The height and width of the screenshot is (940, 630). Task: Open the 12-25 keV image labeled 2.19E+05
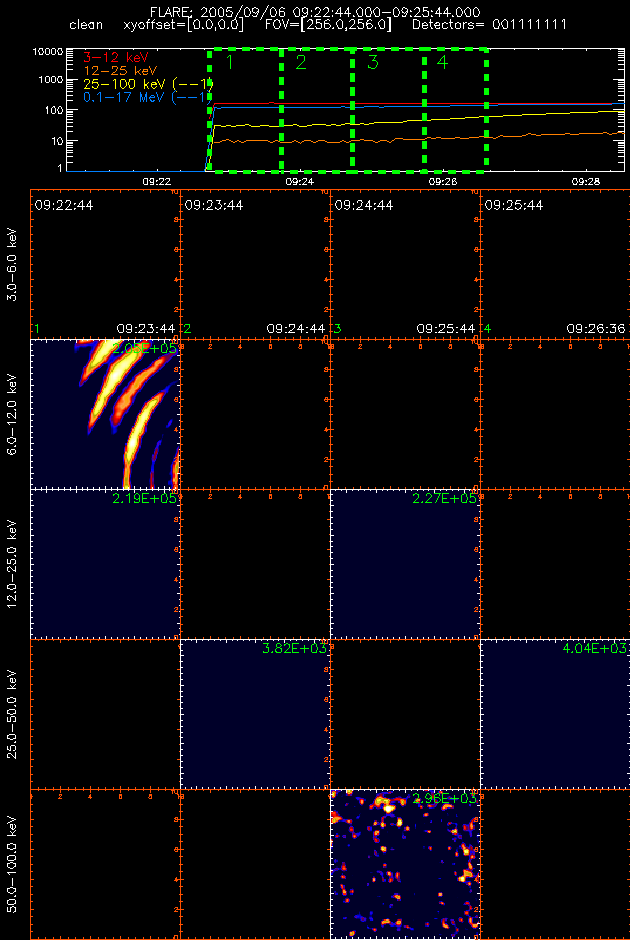coord(105,564)
